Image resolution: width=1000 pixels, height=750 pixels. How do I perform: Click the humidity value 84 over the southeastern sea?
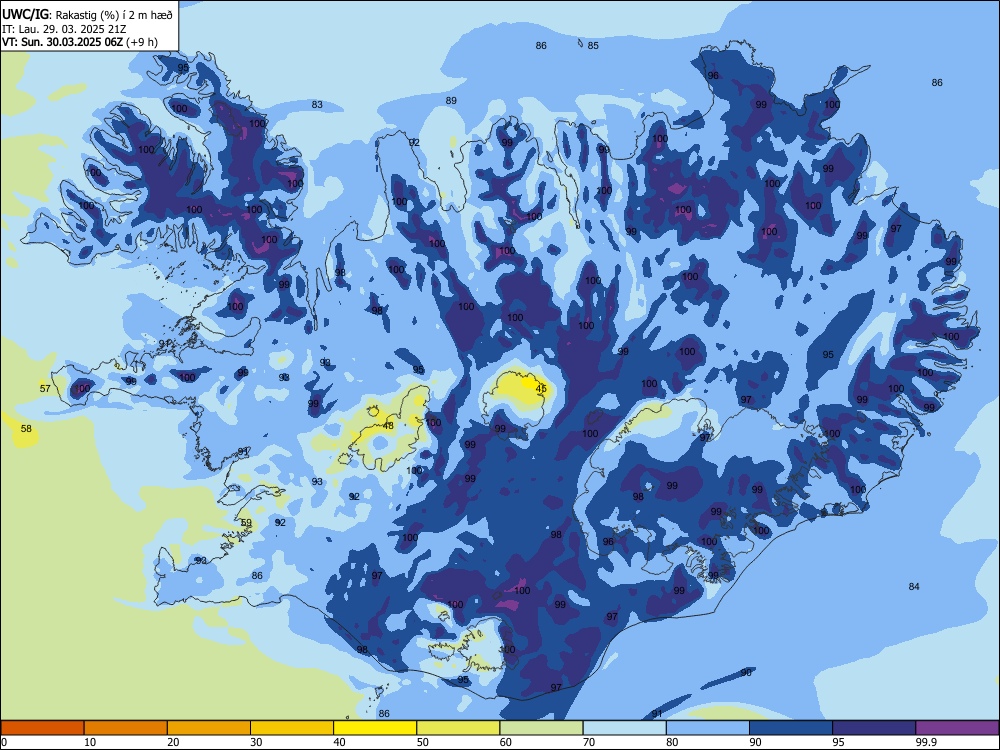914,587
